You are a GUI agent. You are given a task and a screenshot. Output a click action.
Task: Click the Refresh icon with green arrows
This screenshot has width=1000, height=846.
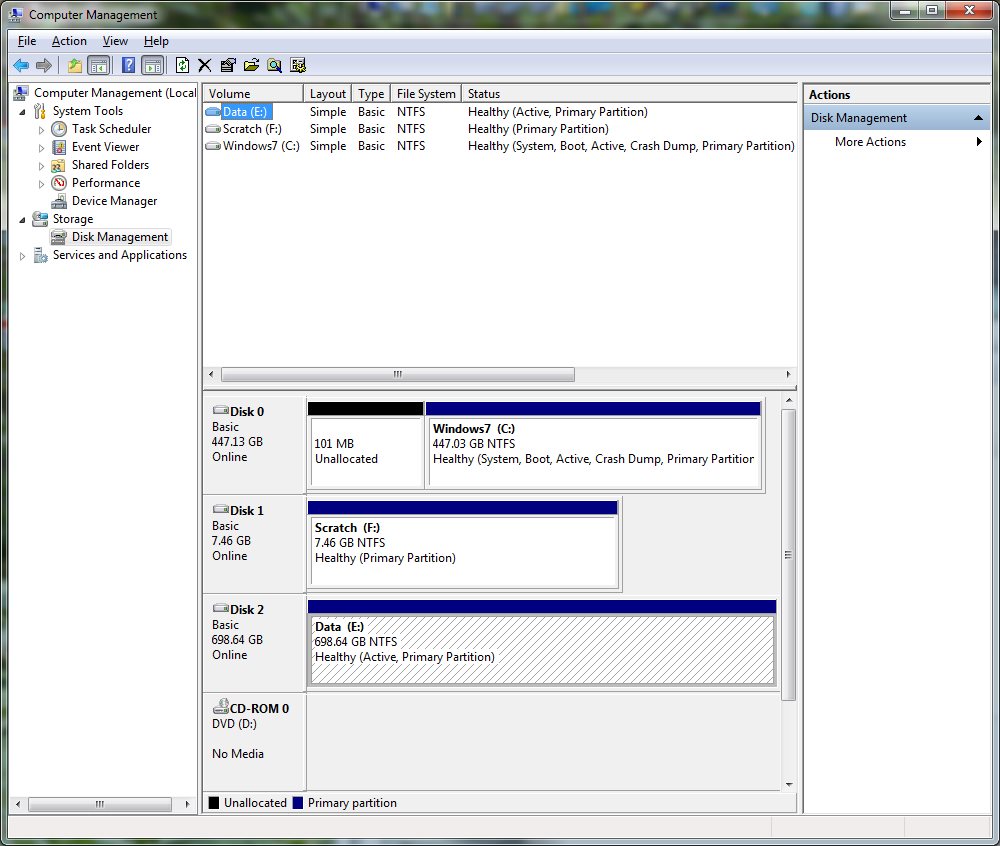coord(182,65)
